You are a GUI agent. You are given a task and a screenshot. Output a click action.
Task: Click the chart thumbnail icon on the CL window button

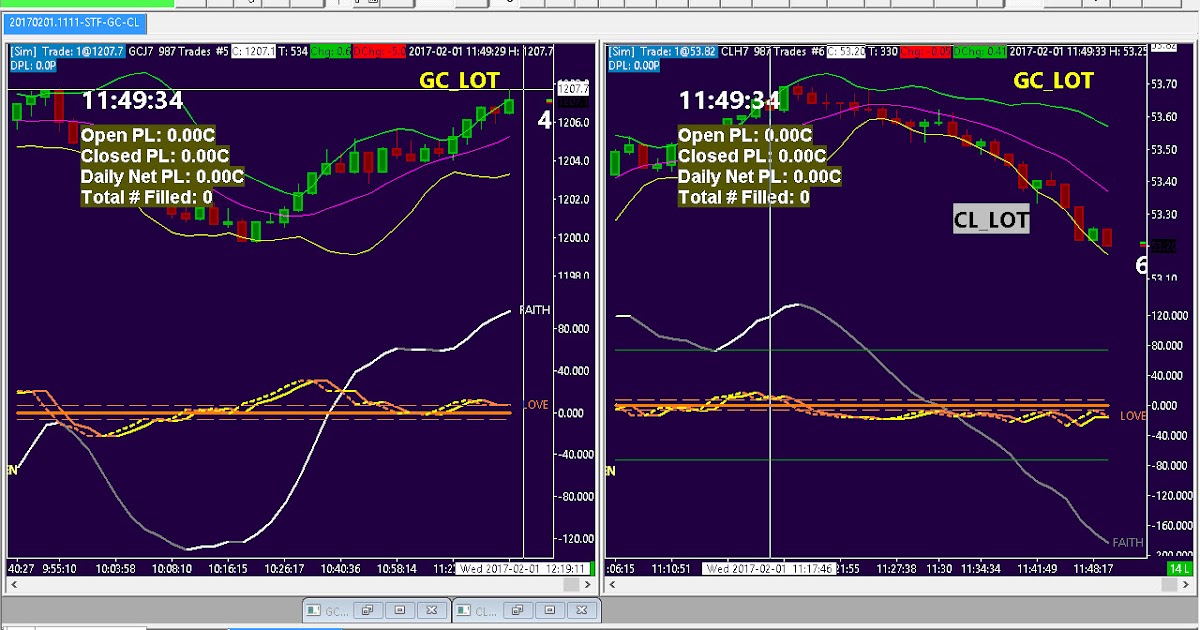click(462, 610)
